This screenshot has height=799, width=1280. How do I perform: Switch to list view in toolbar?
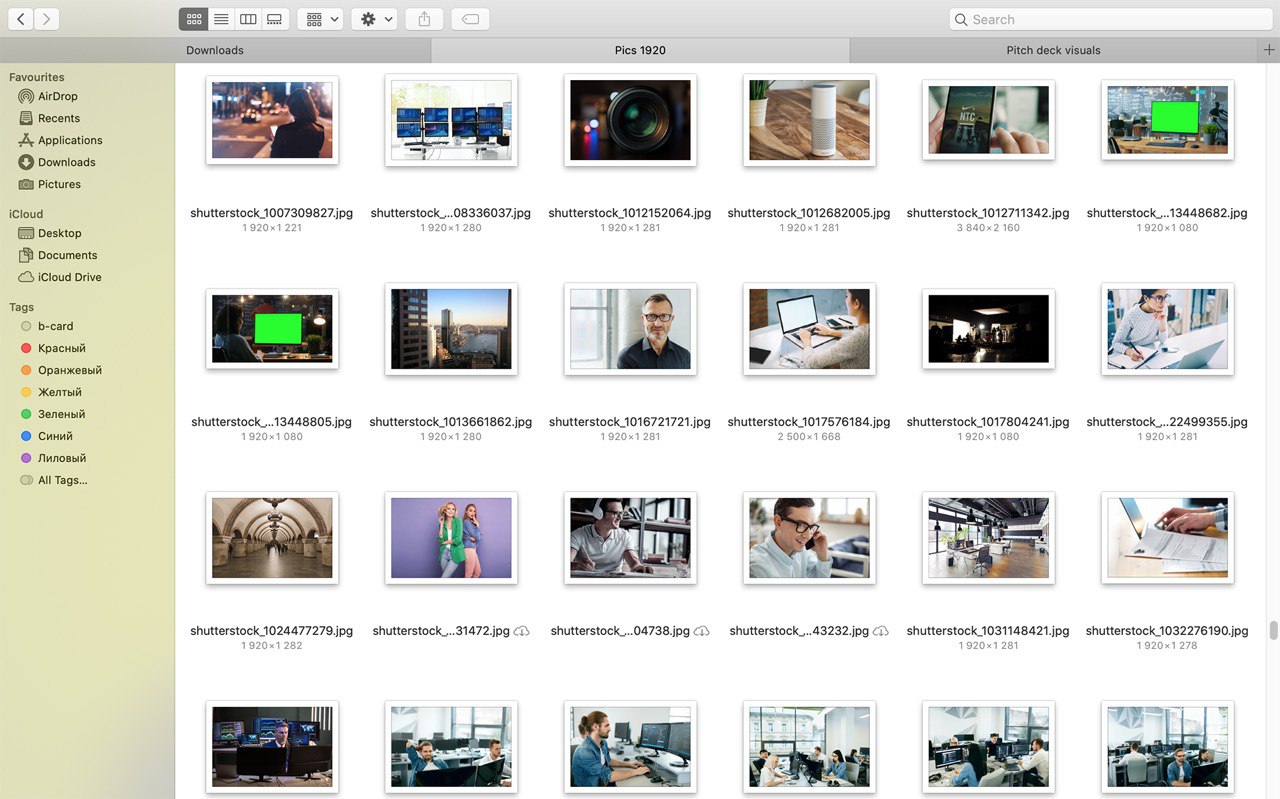(x=221, y=19)
